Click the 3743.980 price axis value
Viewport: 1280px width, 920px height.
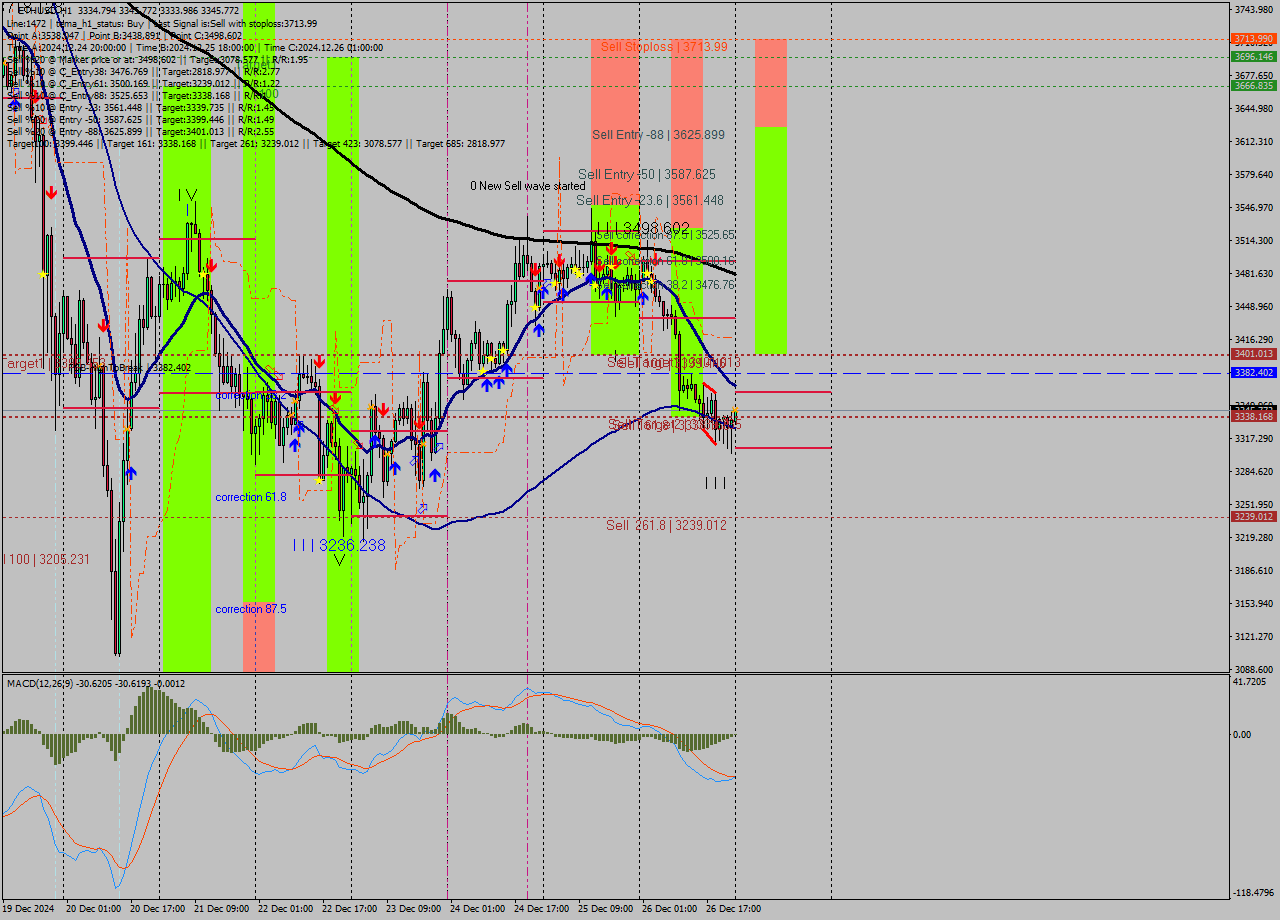point(1254,10)
